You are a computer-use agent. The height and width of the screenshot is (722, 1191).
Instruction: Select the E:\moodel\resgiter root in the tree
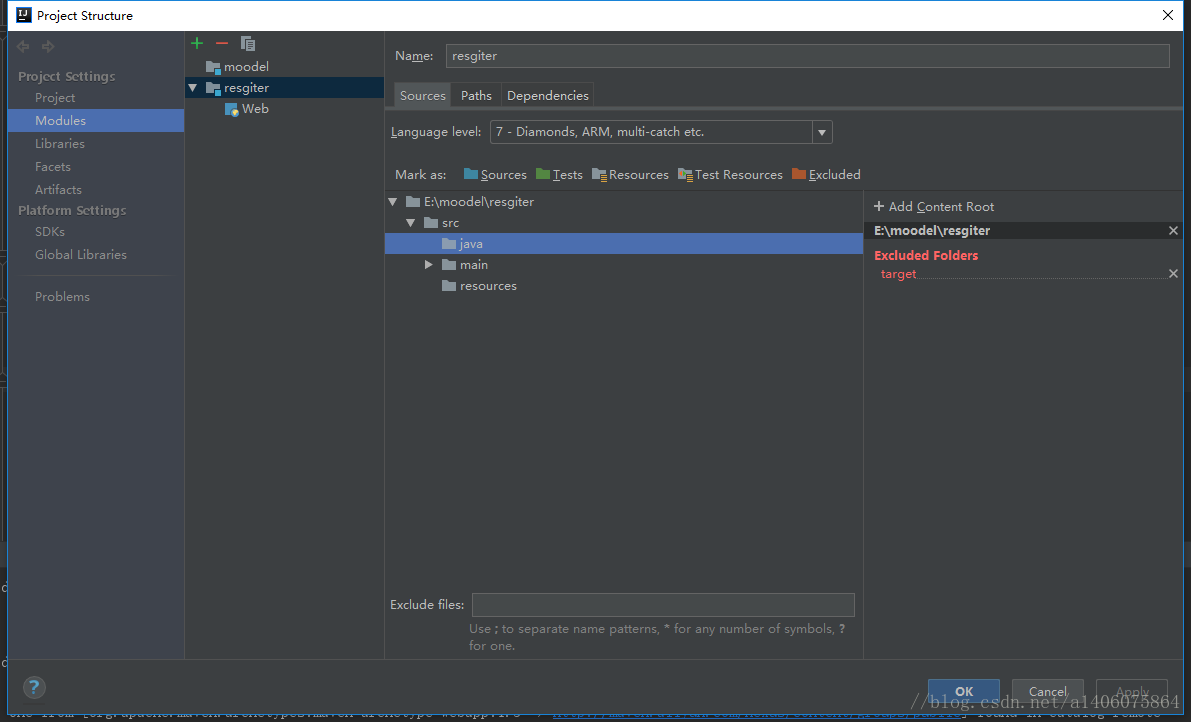tap(470, 202)
